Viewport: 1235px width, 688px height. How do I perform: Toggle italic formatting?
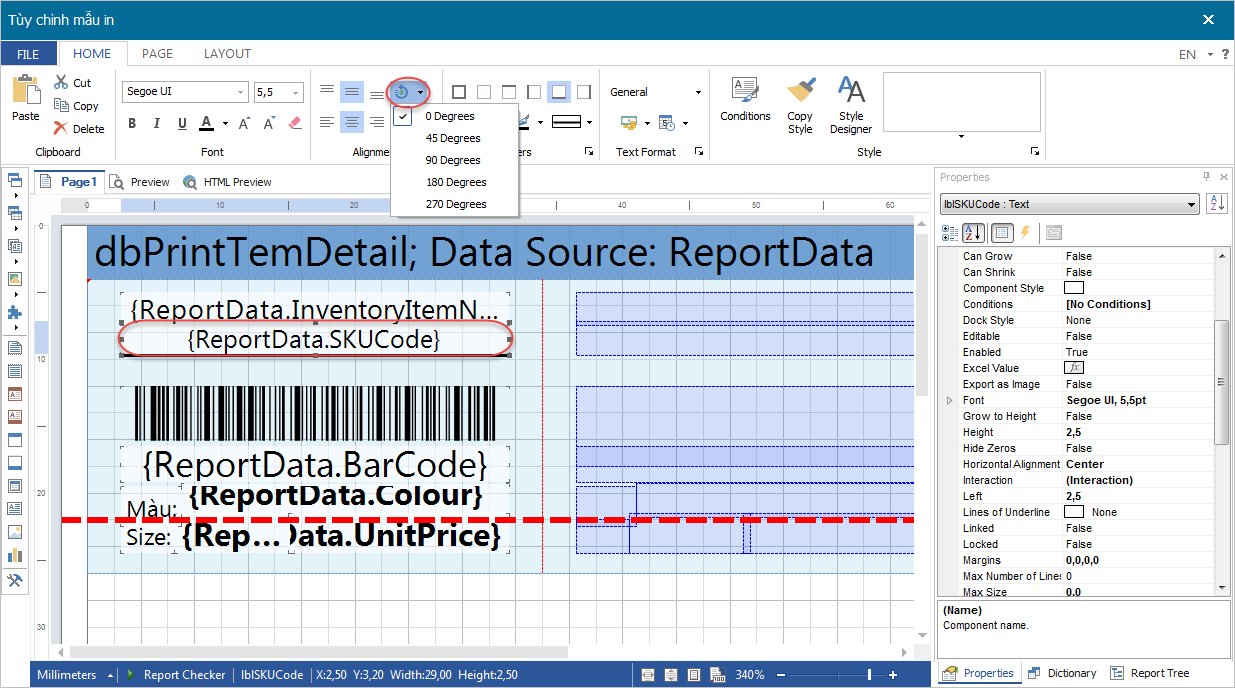157,124
